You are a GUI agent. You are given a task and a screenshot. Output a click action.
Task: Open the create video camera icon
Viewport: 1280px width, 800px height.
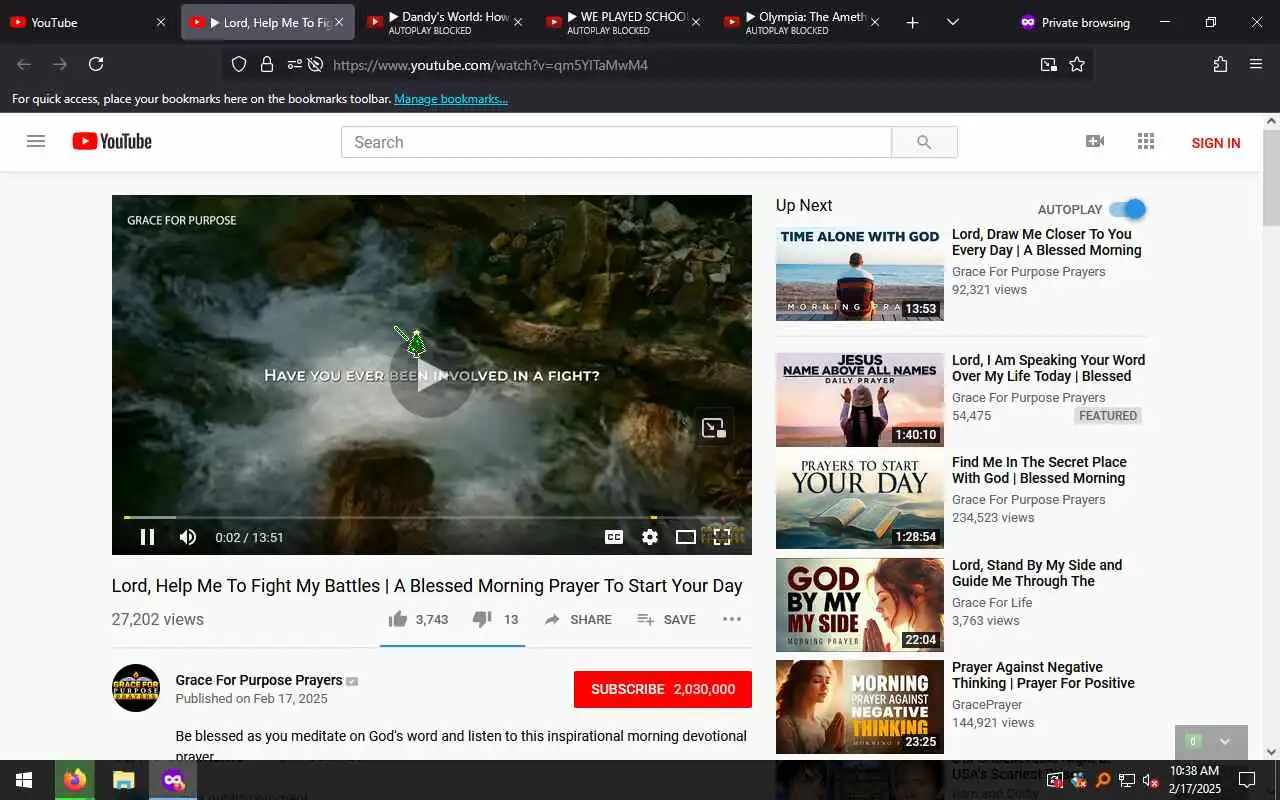coord(1095,141)
